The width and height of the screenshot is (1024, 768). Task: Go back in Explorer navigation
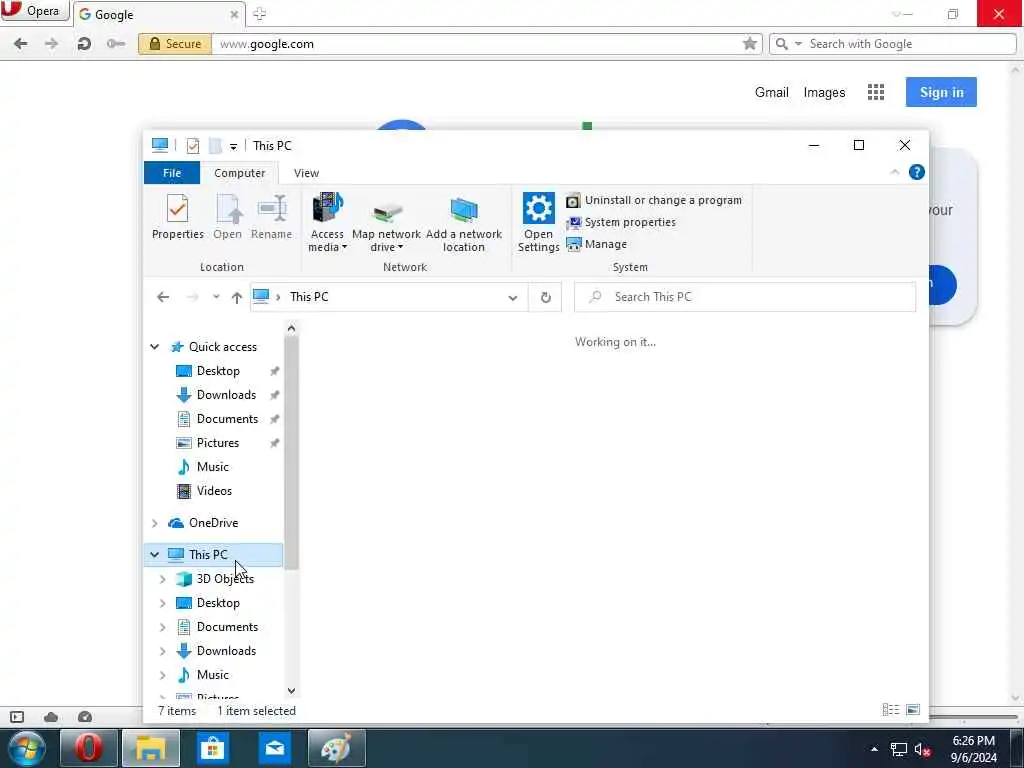(163, 297)
